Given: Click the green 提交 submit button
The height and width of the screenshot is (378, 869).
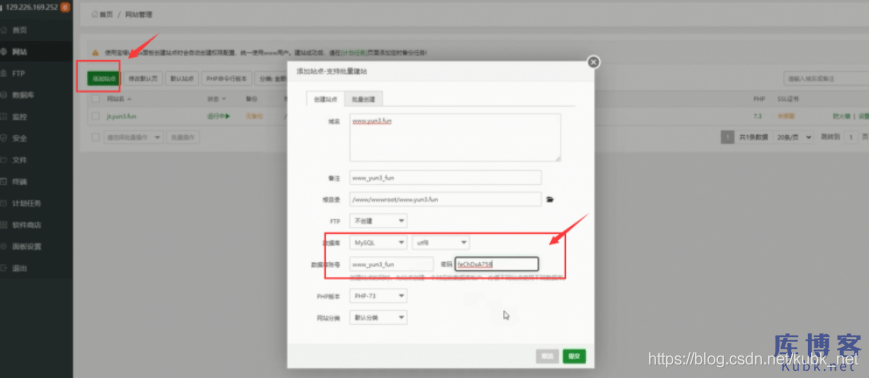Looking at the screenshot, I should click(x=574, y=356).
